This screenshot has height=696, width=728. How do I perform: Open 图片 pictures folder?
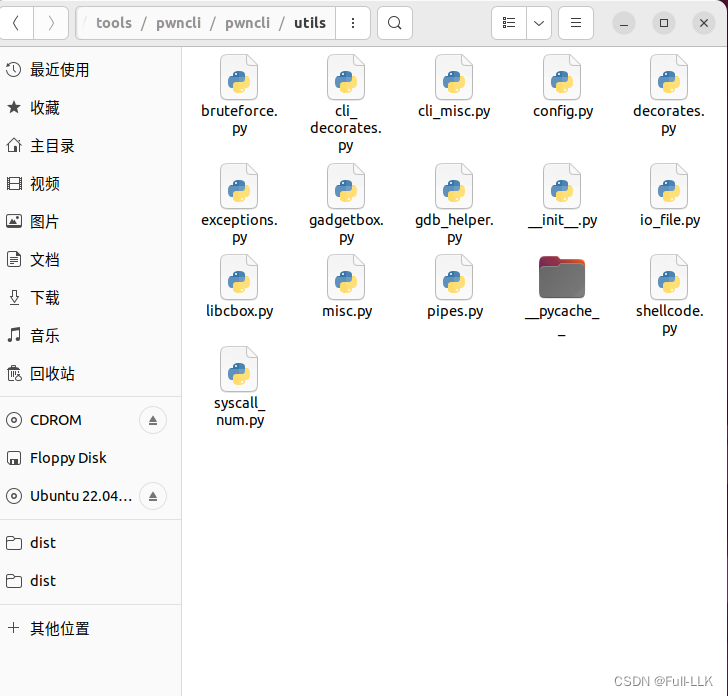click(91, 222)
